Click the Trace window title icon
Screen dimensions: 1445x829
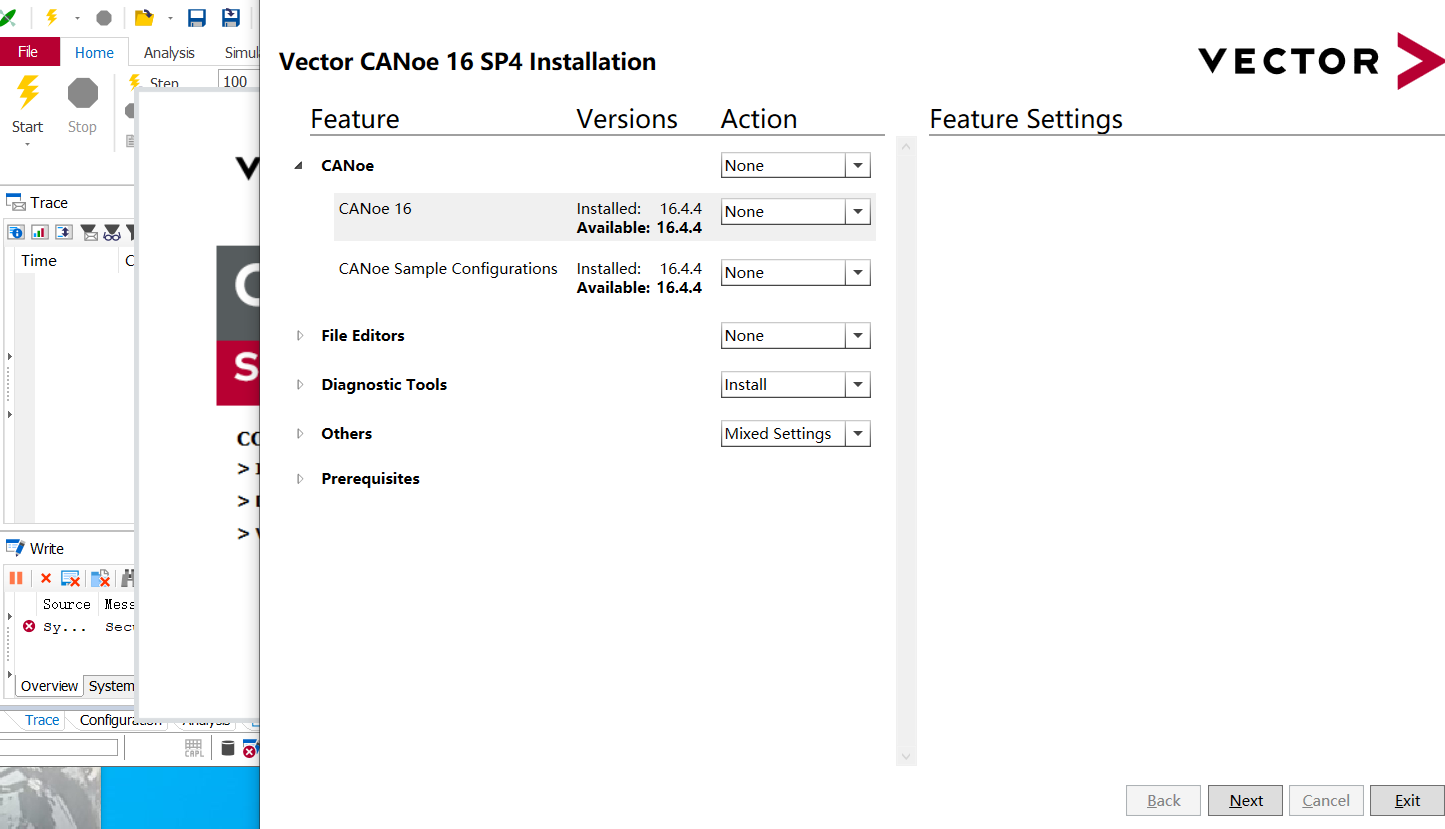[15, 202]
